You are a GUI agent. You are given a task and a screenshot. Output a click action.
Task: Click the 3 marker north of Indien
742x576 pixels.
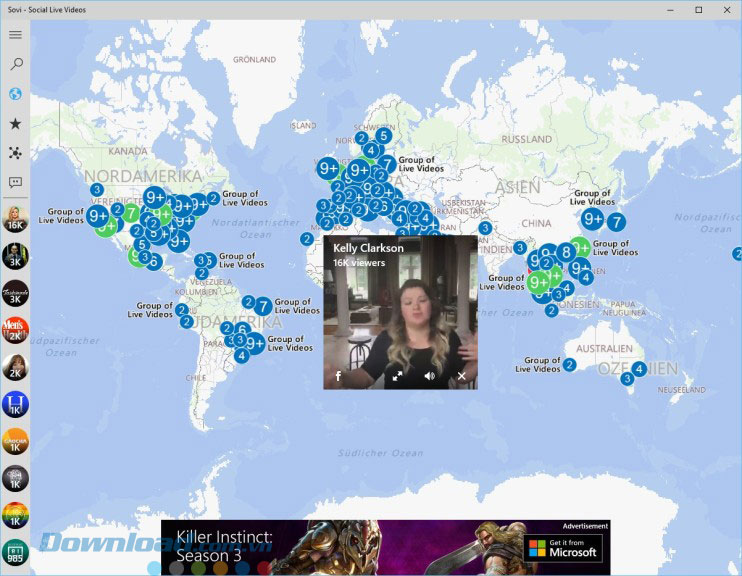pyautogui.click(x=485, y=228)
